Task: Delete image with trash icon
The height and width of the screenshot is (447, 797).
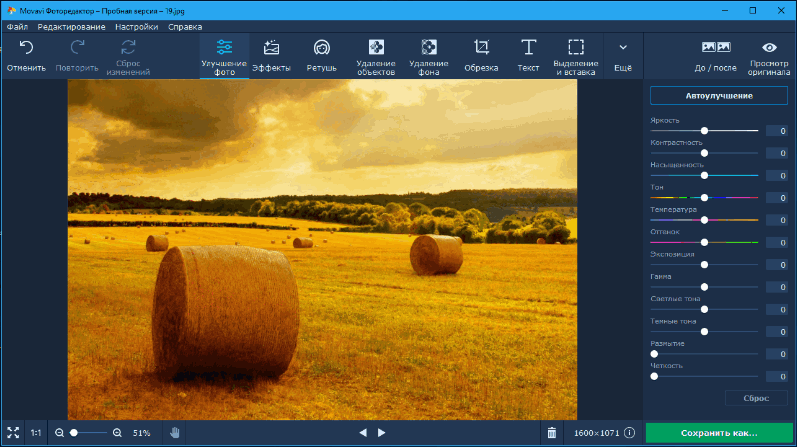Action: (x=551, y=433)
